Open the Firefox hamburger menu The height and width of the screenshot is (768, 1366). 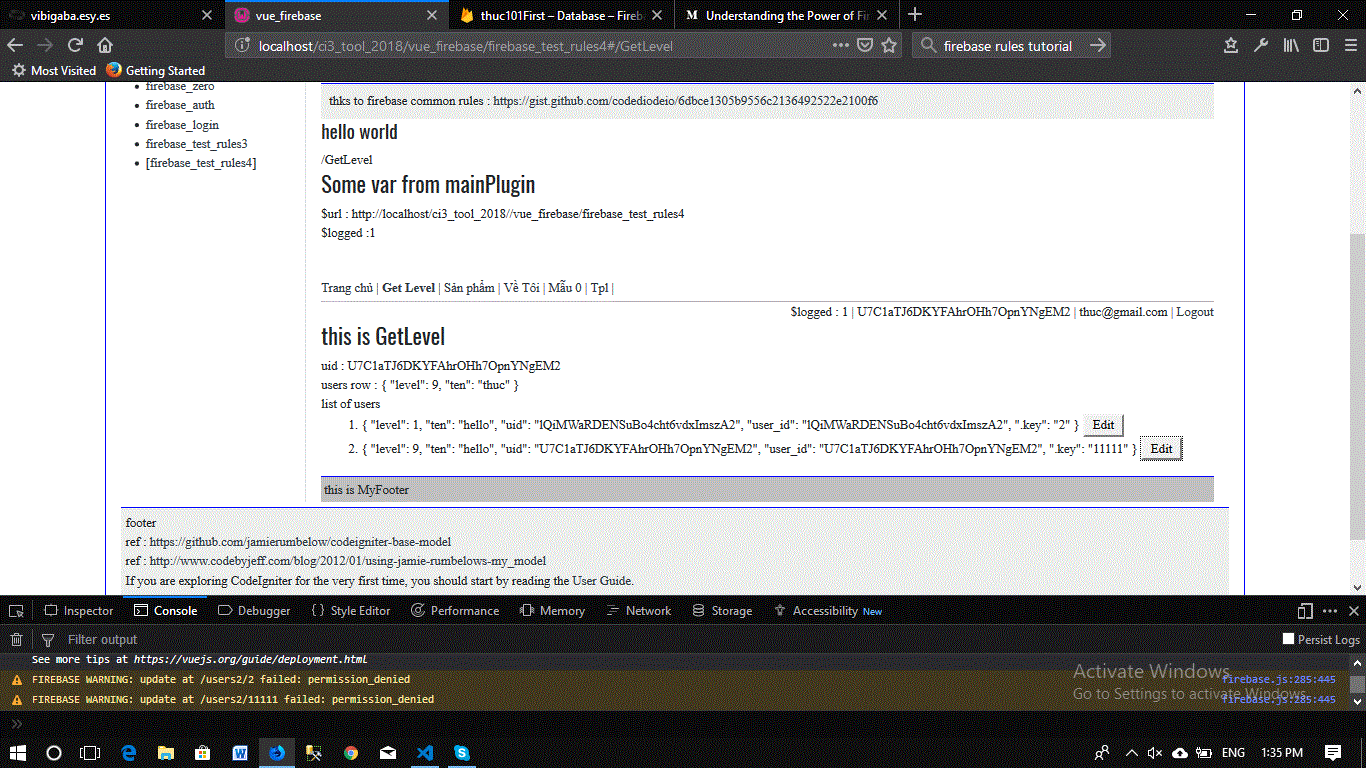[x=1349, y=45]
